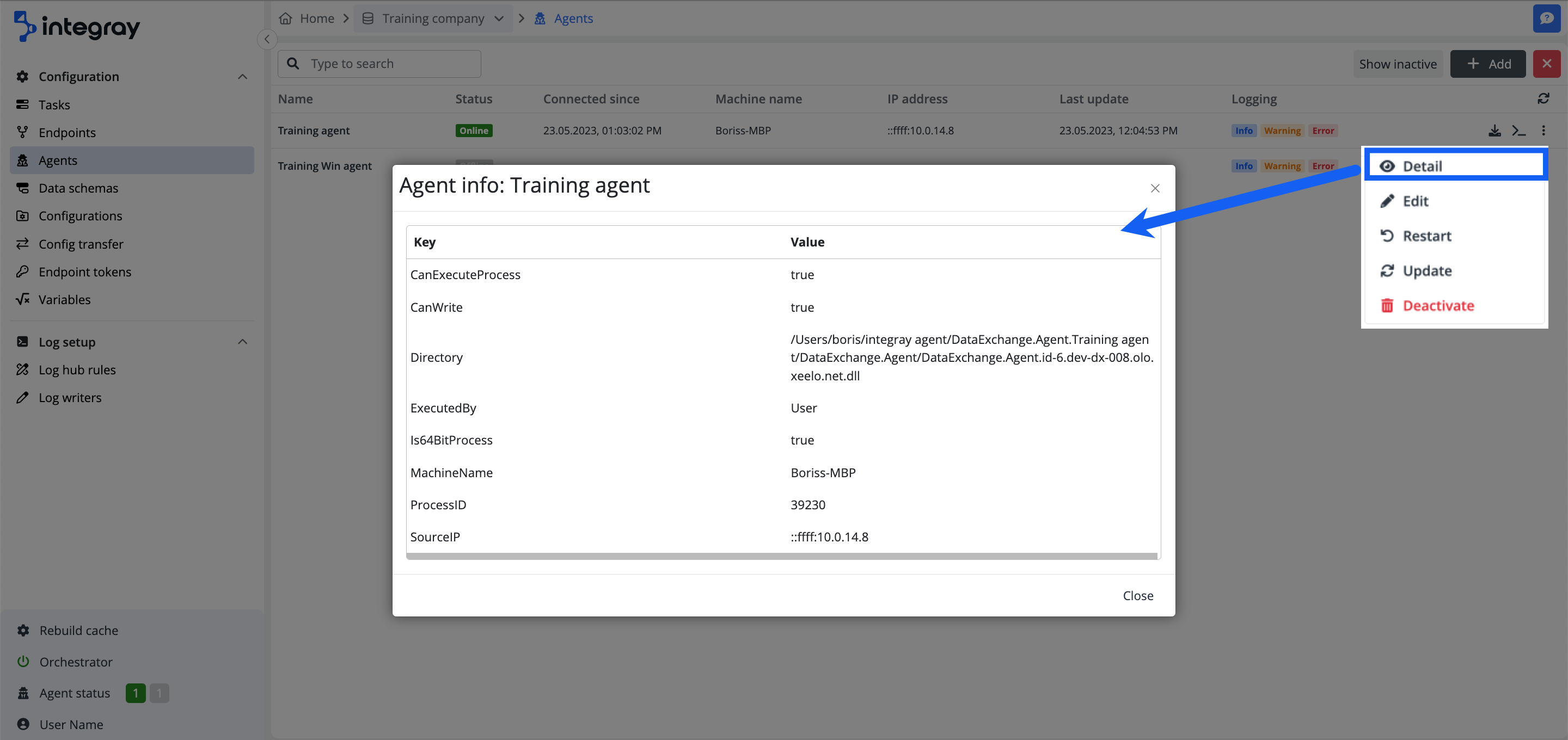Toggle the Show inactive button

[1398, 64]
